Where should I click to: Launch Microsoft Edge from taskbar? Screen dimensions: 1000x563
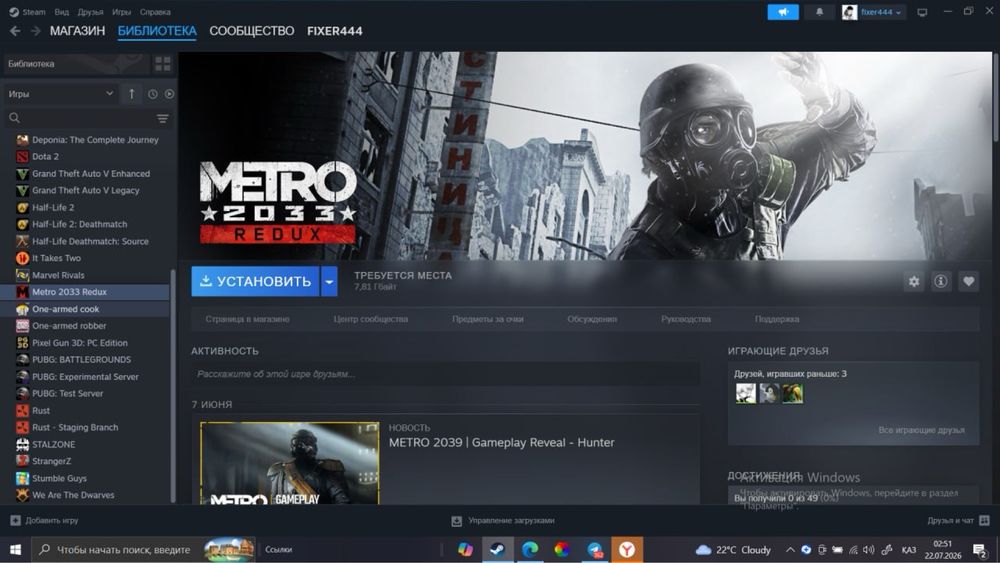click(529, 549)
